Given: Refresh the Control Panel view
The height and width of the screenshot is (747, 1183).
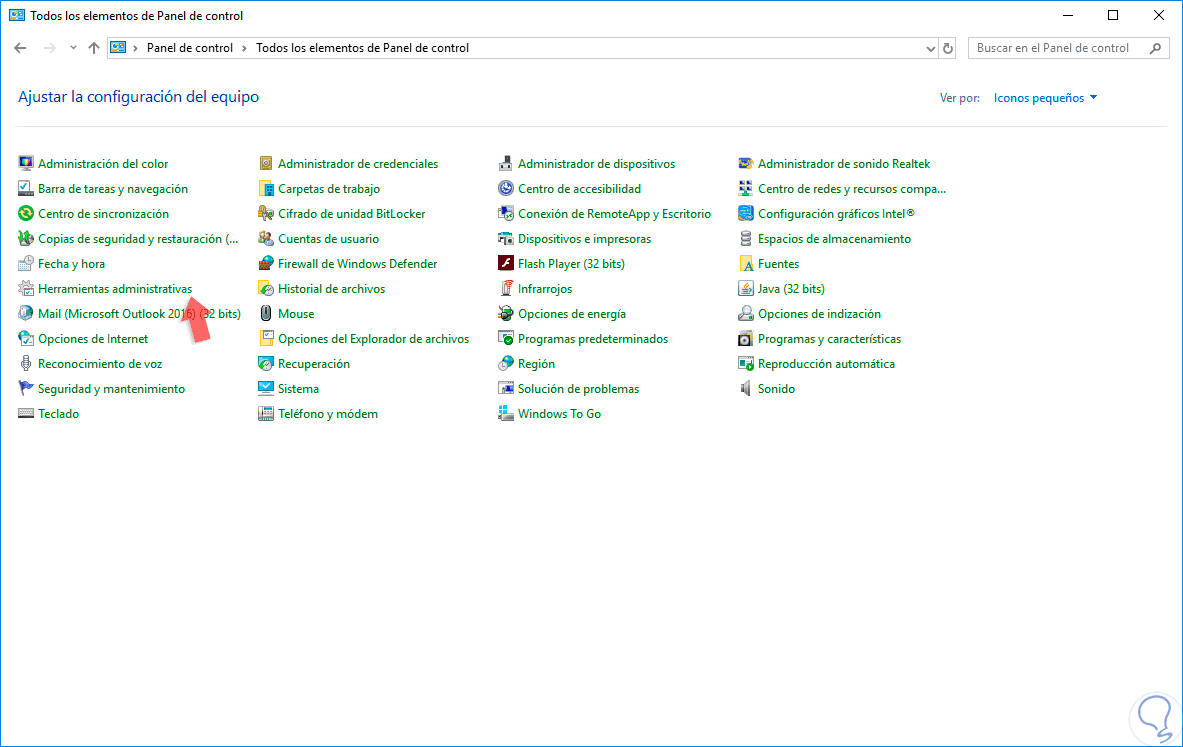Looking at the screenshot, I should point(949,48).
